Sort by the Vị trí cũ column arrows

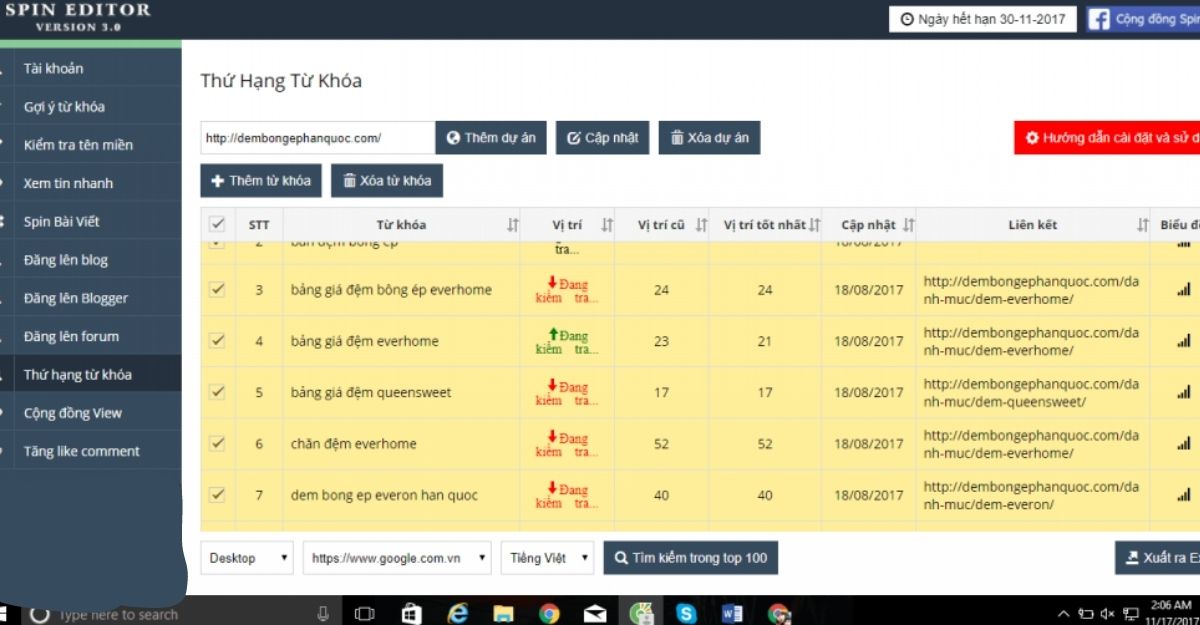point(702,225)
